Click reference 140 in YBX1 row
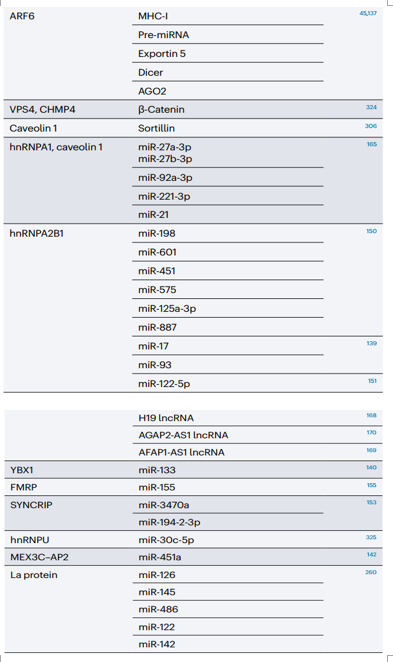The height and width of the screenshot is (662, 393). point(371,467)
